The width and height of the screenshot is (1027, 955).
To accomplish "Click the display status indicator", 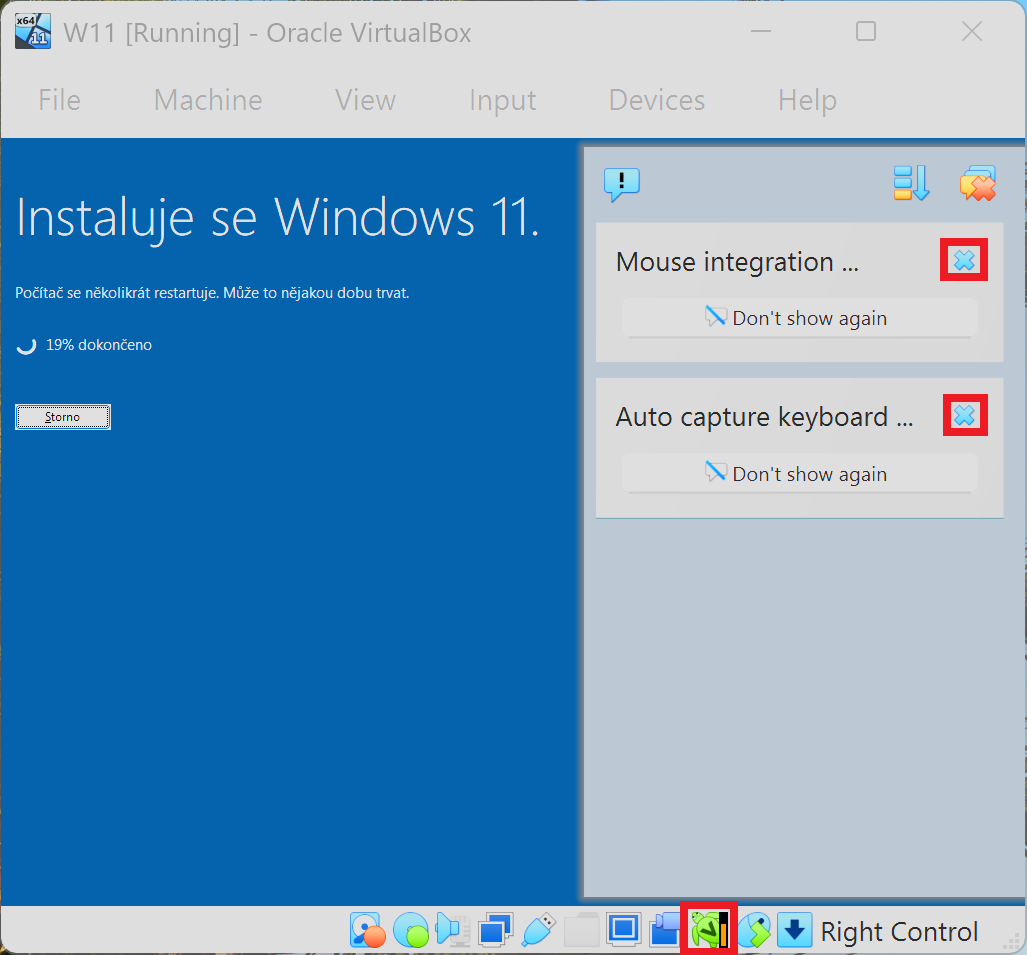I will click(624, 930).
